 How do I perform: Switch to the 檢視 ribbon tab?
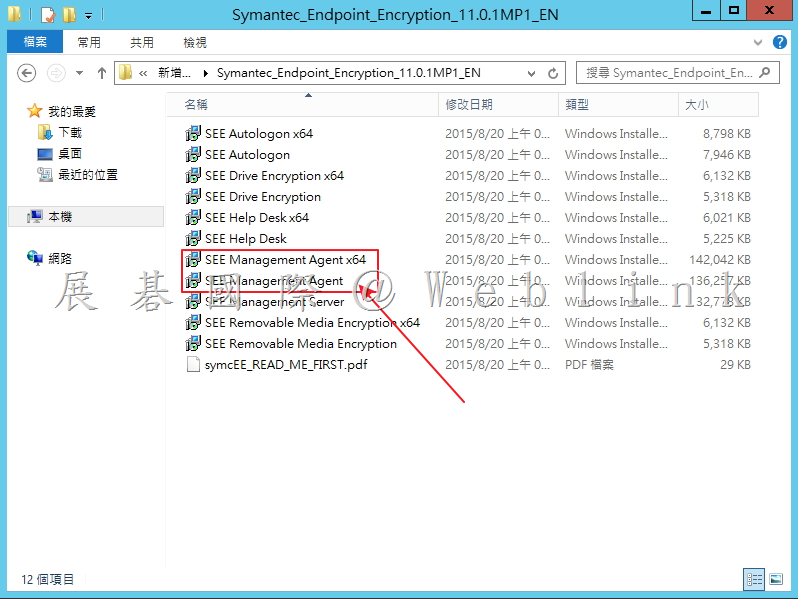(195, 42)
